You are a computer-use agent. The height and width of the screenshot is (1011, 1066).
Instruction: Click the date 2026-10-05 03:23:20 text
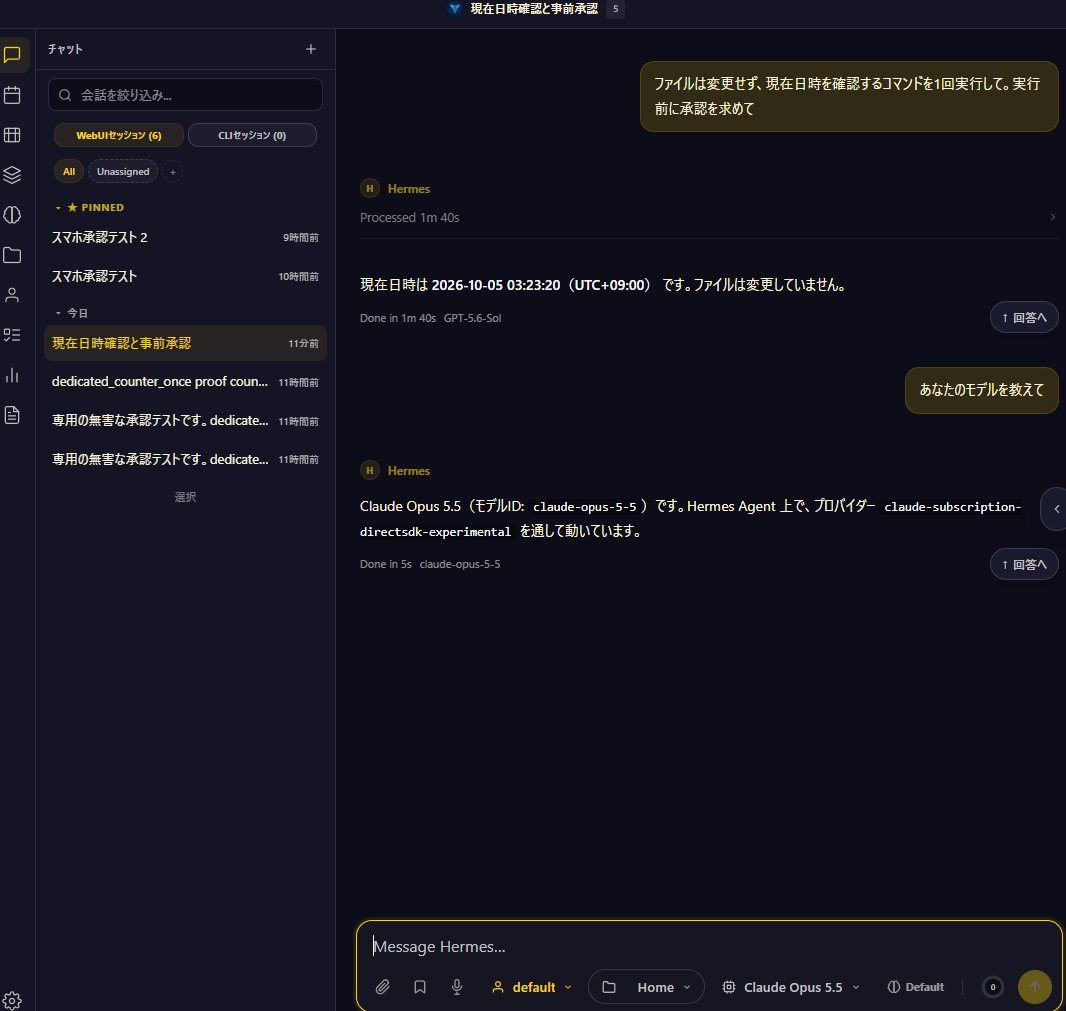coord(496,285)
